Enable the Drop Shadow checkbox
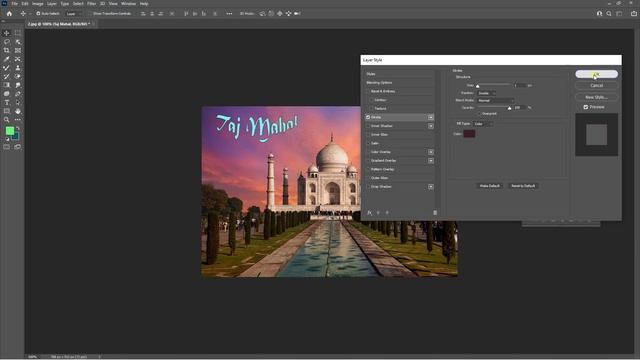 368,187
